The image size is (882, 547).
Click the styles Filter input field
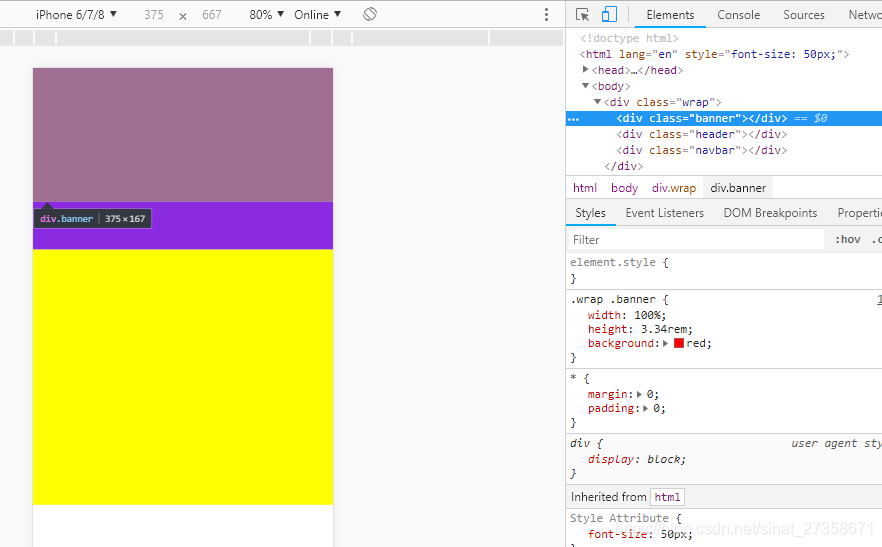pyautogui.click(x=696, y=240)
